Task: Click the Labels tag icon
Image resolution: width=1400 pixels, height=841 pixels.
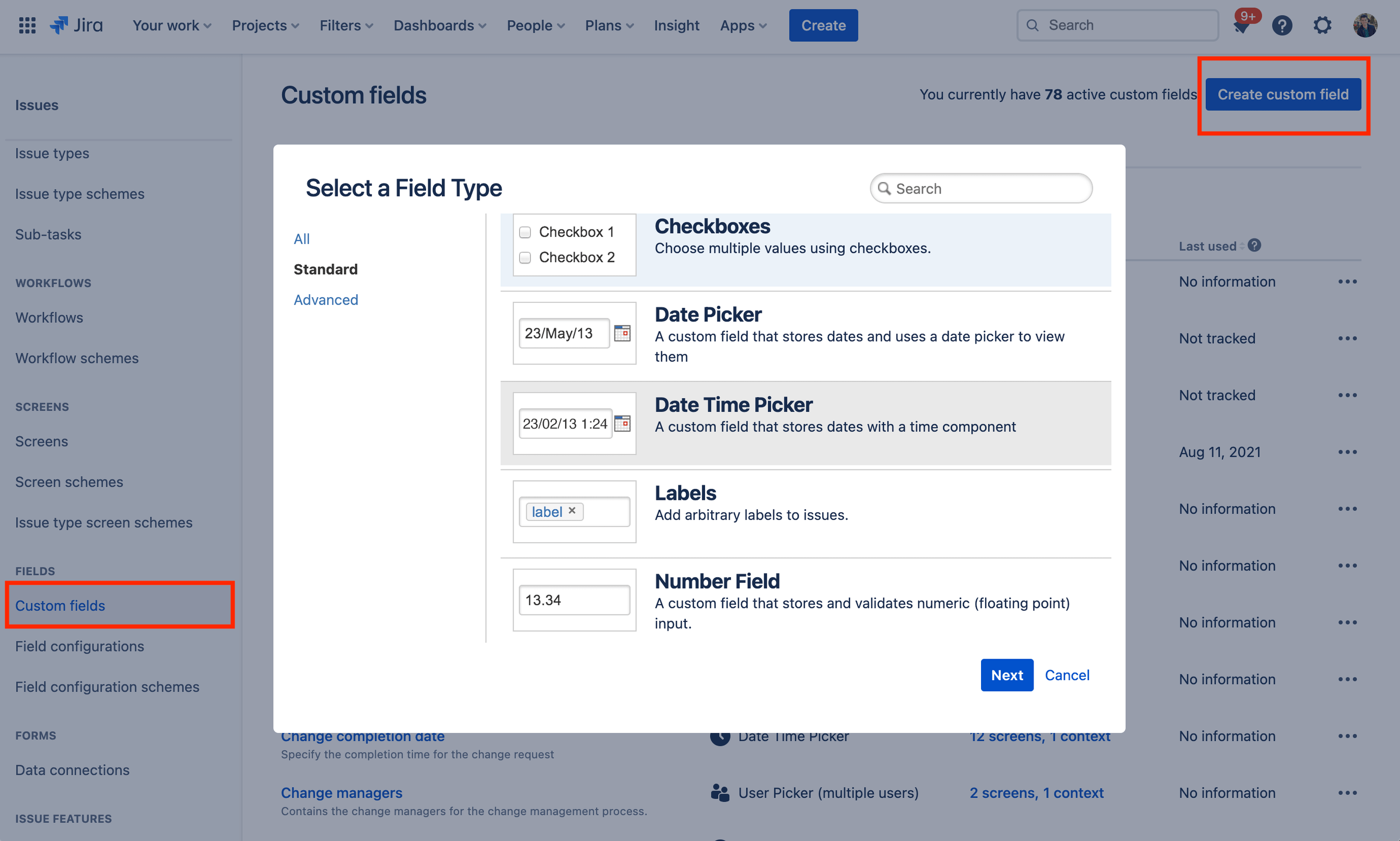Action: point(552,511)
